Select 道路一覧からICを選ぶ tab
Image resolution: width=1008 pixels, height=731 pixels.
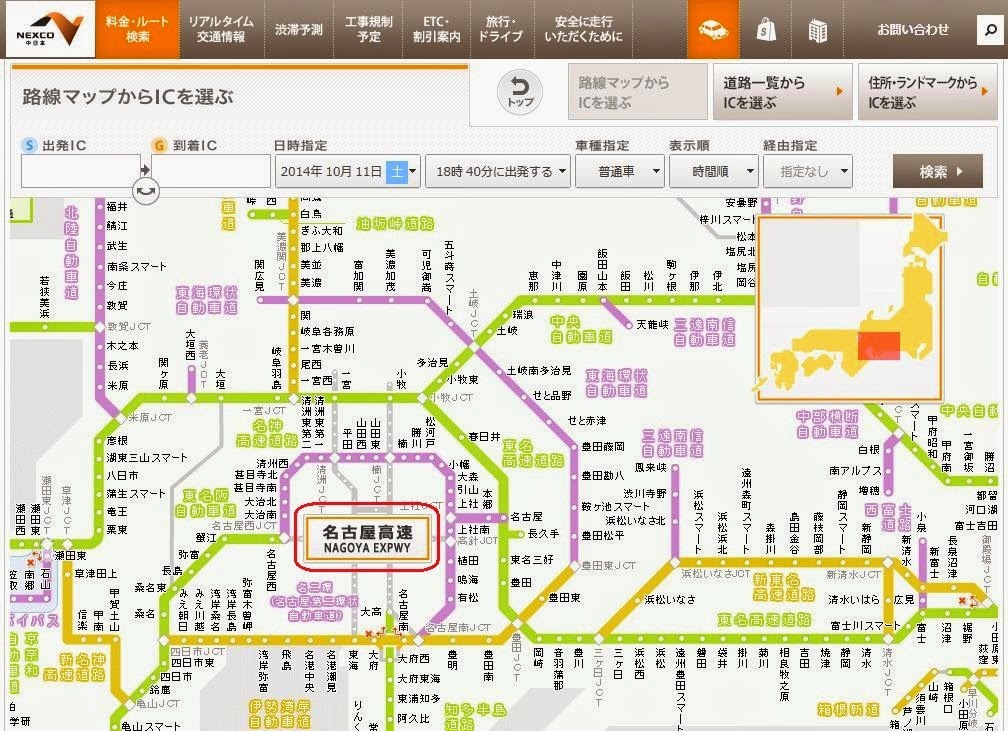[782, 92]
